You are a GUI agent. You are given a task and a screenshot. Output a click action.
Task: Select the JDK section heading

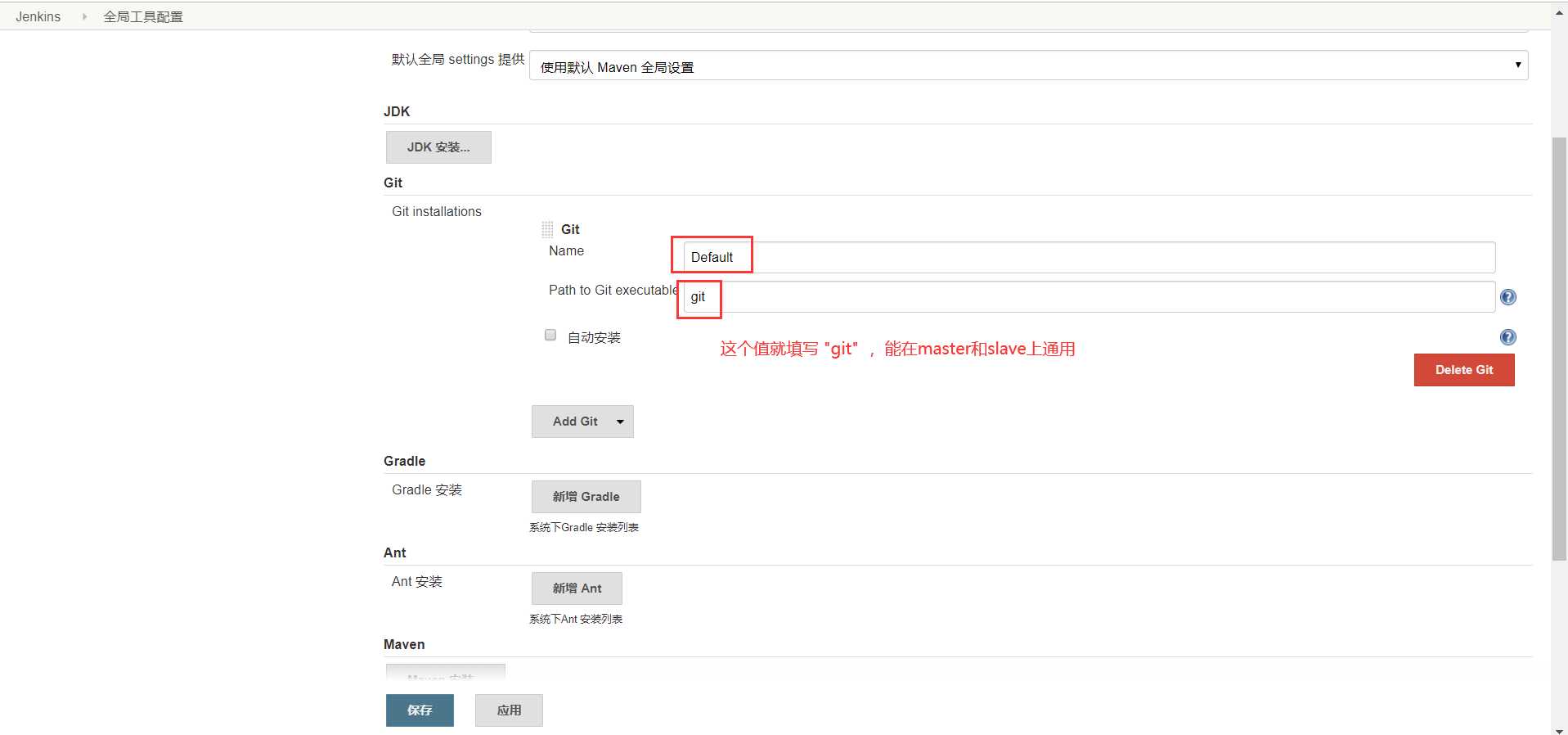coord(397,111)
